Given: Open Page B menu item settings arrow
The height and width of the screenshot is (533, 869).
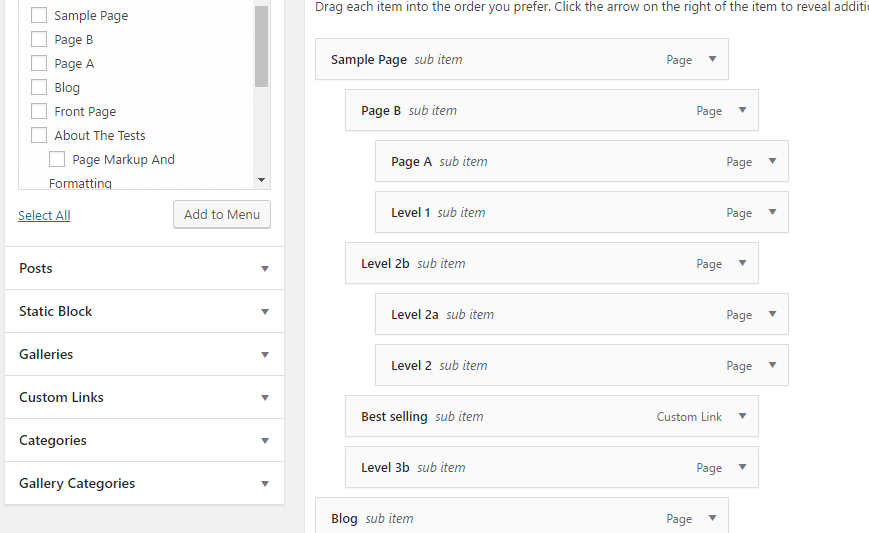Looking at the screenshot, I should [743, 110].
